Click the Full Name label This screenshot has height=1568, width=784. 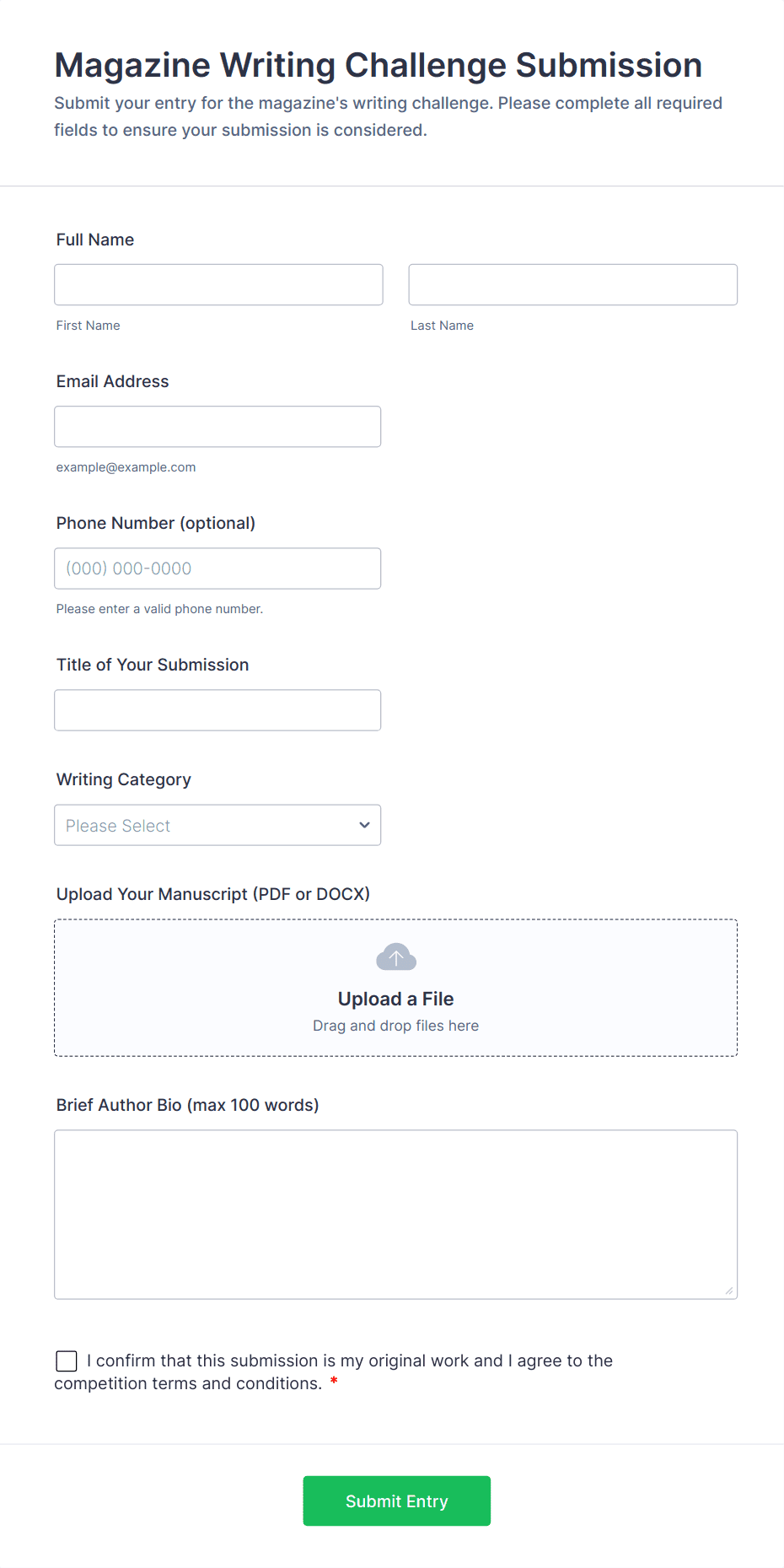click(95, 240)
